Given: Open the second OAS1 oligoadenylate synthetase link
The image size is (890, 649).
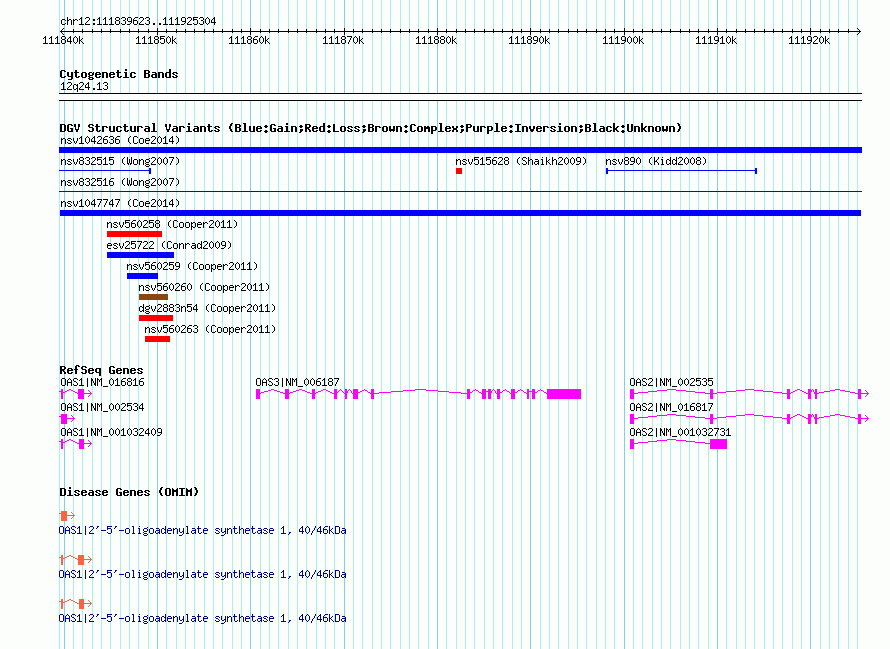Looking at the screenshot, I should pyautogui.click(x=203, y=574).
